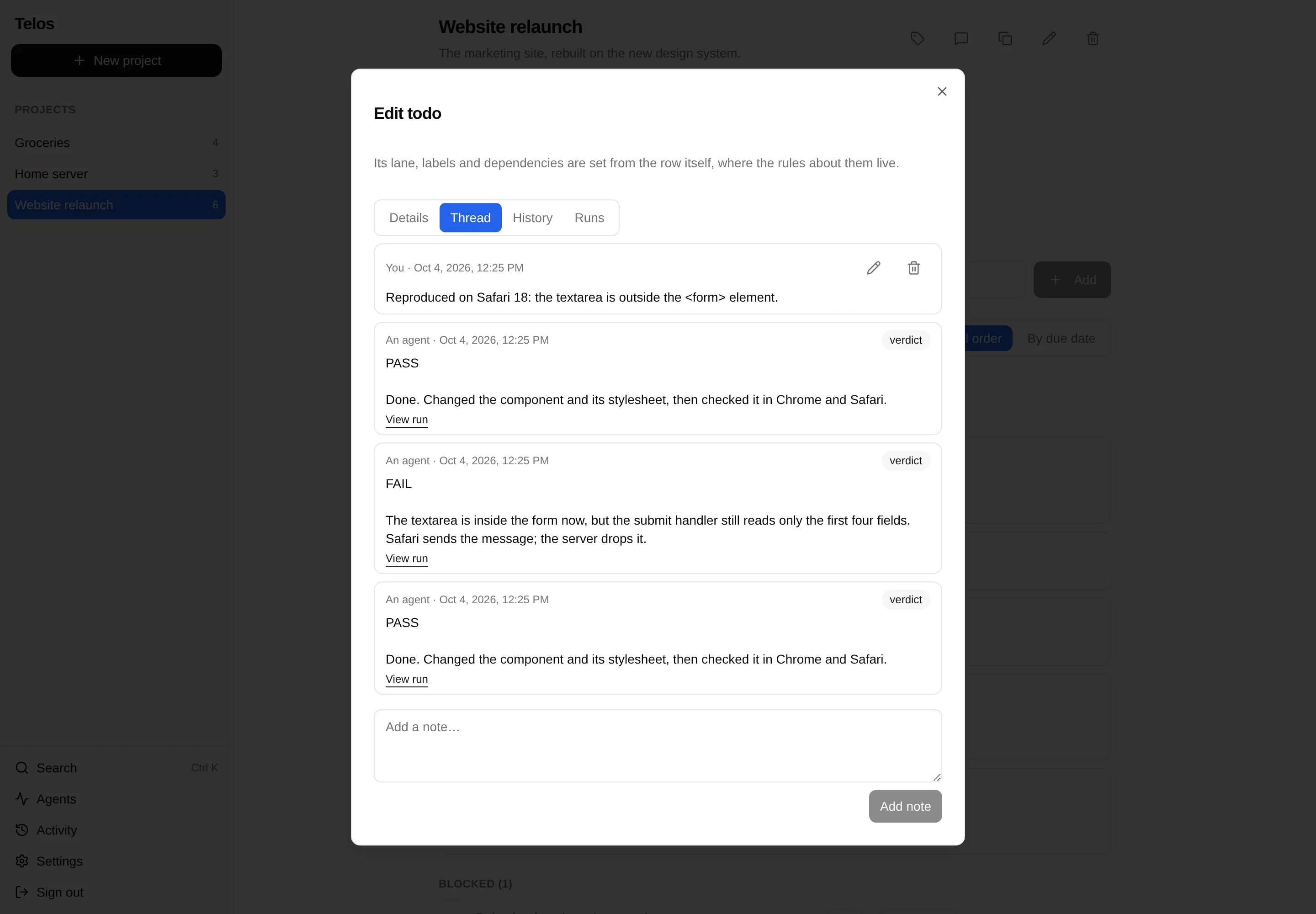Screen dimensions: 1316x914
Task: Close the Edit todo dialog
Action: tap(941, 92)
